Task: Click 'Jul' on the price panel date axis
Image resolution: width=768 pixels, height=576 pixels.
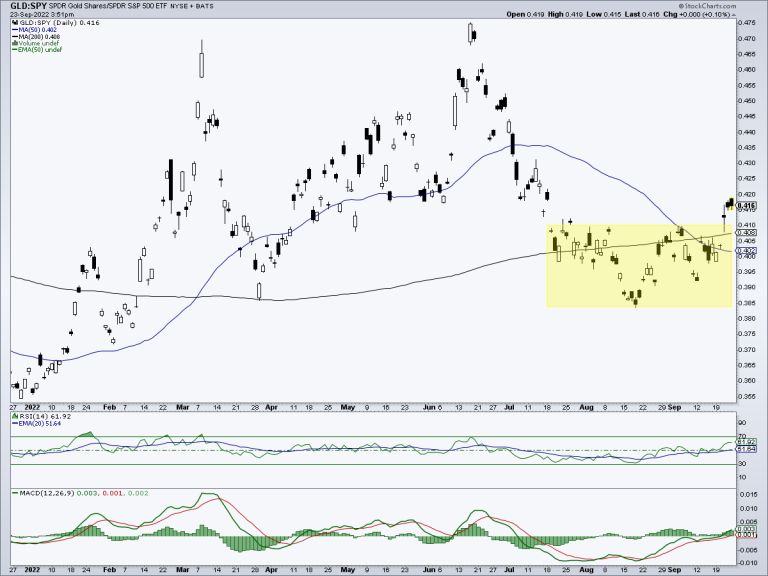Action: pyautogui.click(x=509, y=407)
